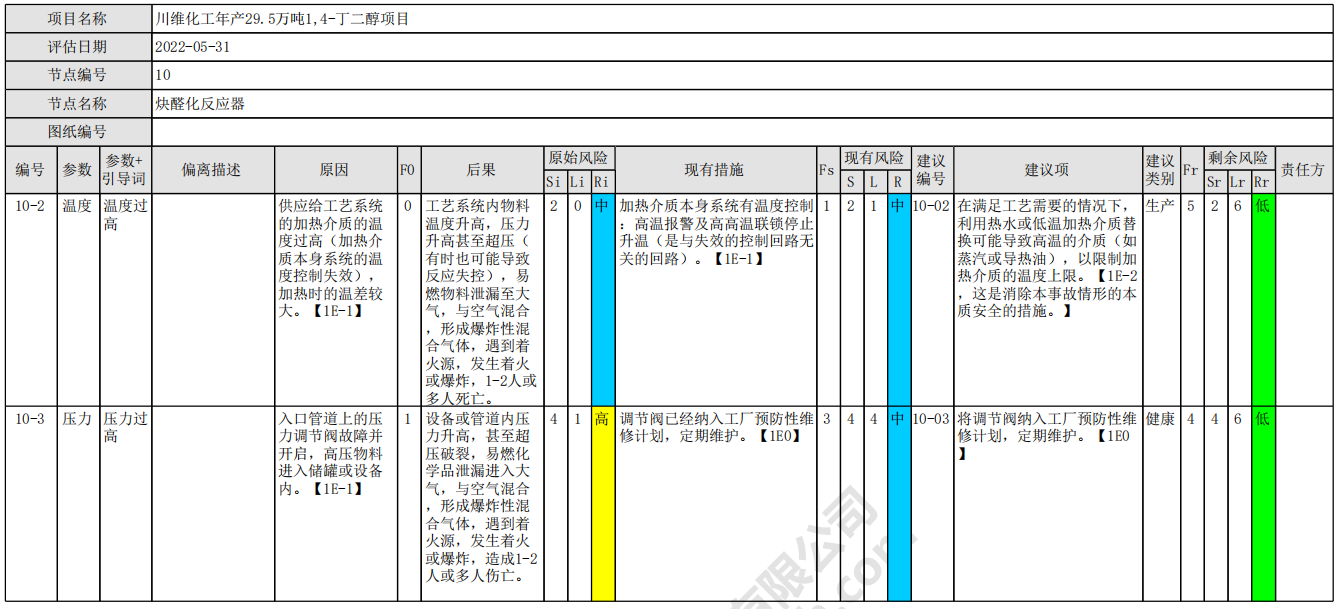The image size is (1340, 609).
Task: Click the 现有风险 group header
Action: pyautogui.click(x=874, y=158)
